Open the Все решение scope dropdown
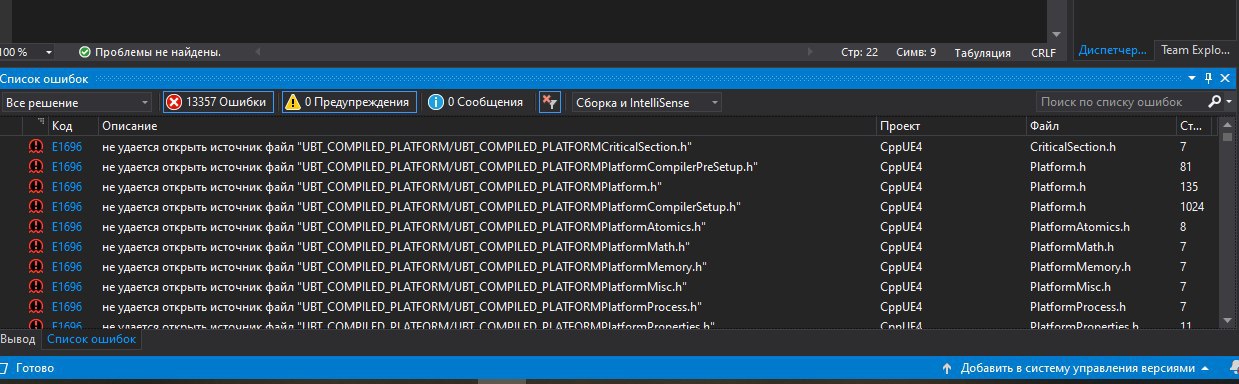Image resolution: width=1239 pixels, height=384 pixels. point(77,102)
